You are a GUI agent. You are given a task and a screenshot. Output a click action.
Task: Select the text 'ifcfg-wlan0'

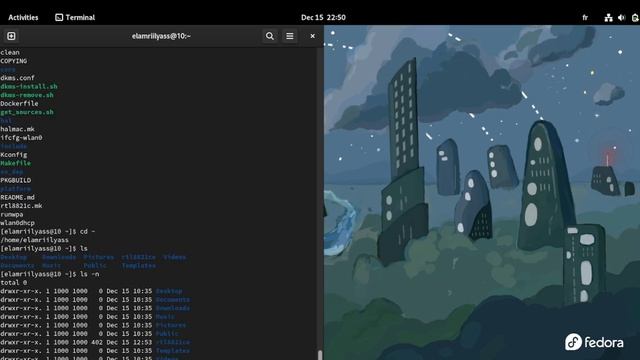point(21,138)
